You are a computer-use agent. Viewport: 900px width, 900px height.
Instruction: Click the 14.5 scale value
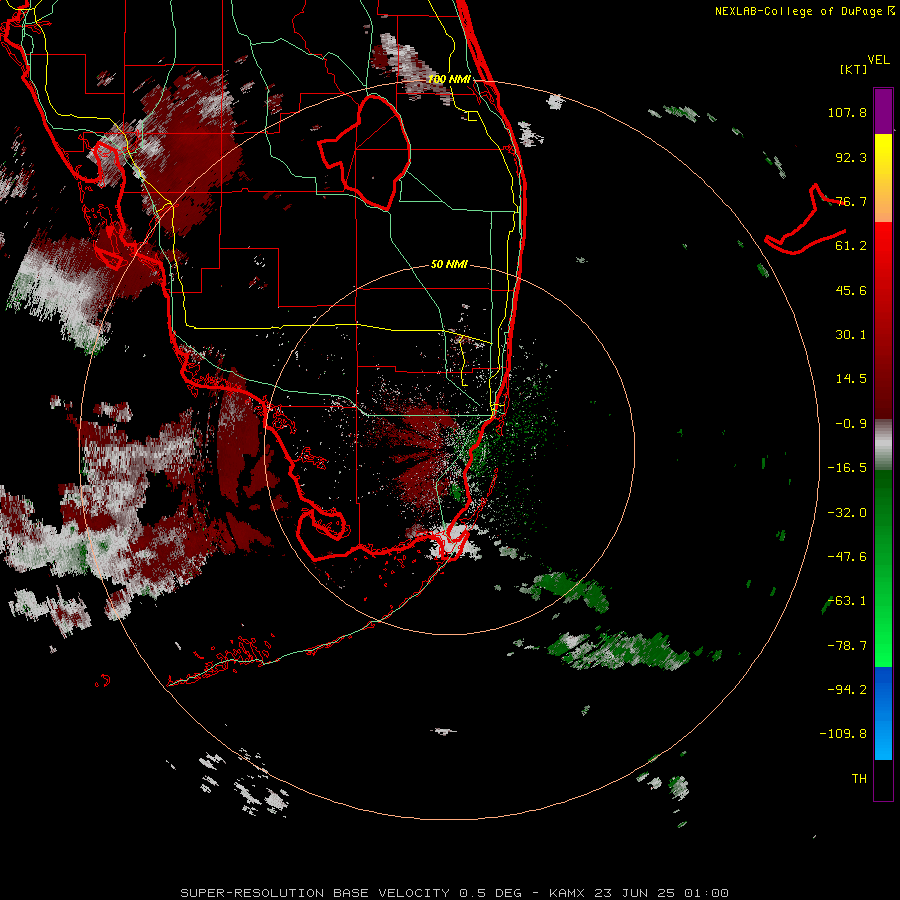pos(851,379)
